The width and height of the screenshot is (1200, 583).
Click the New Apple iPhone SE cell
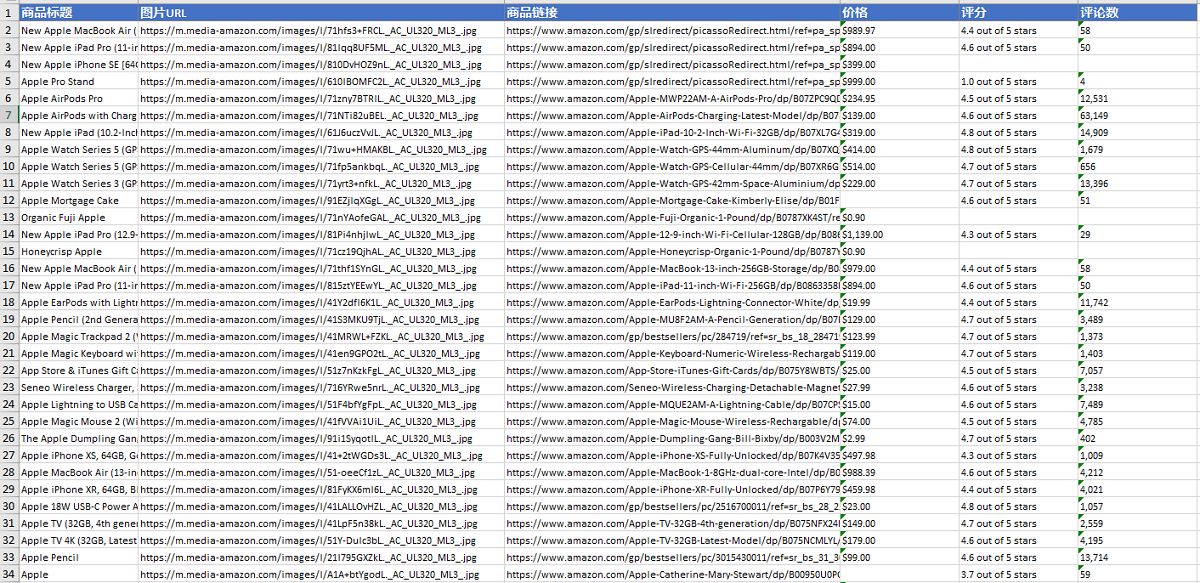tap(78, 65)
